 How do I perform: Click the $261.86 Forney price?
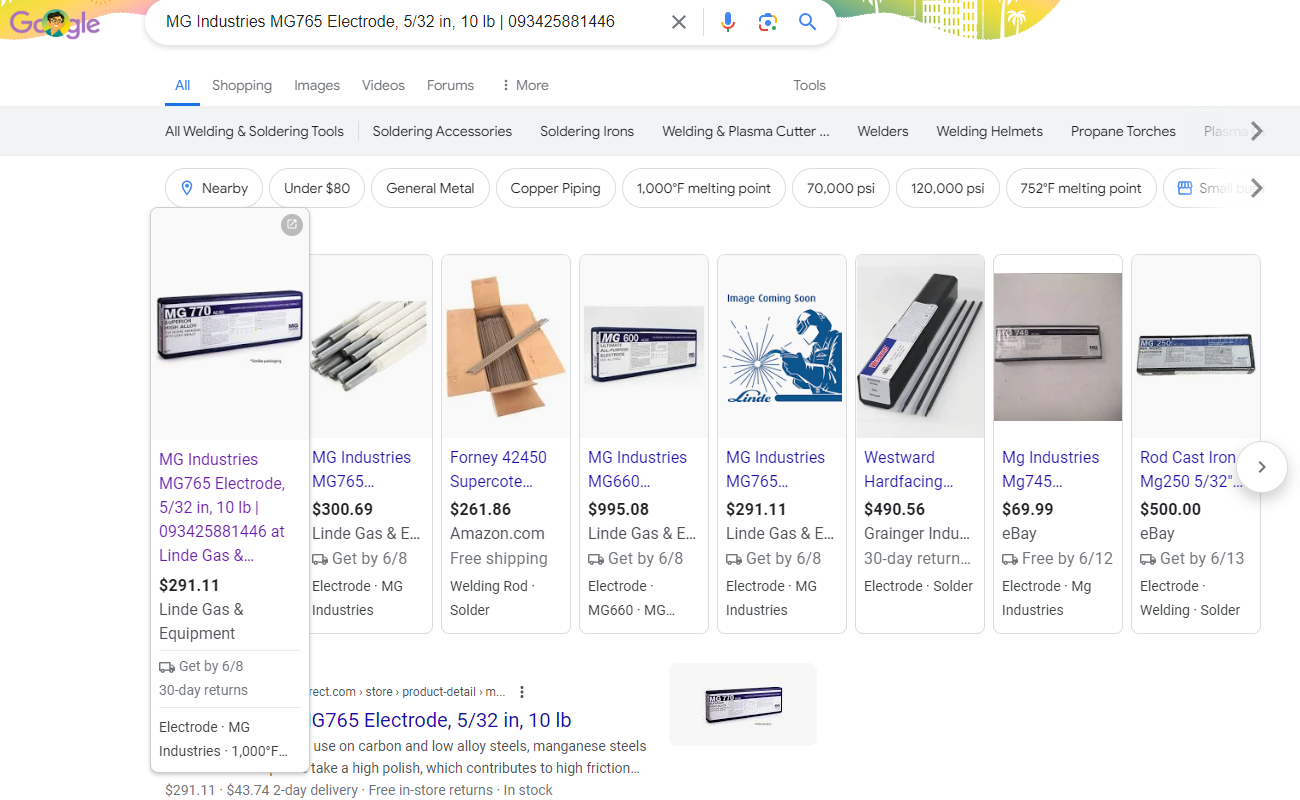coord(480,509)
